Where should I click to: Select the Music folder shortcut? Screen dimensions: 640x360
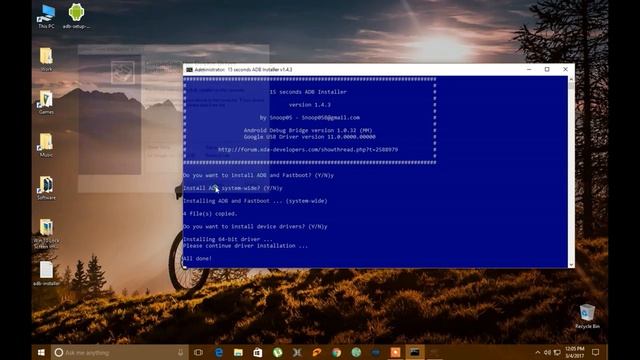[x=46, y=145]
